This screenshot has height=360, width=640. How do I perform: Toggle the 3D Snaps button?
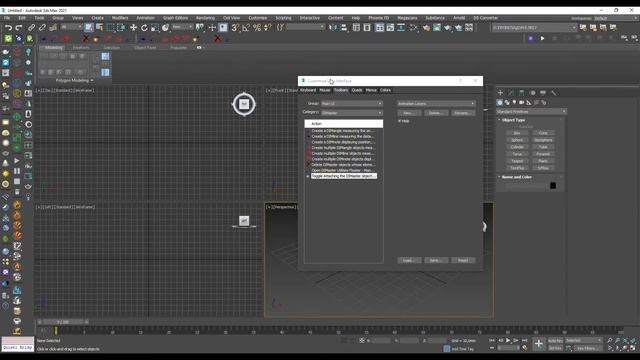point(236,28)
